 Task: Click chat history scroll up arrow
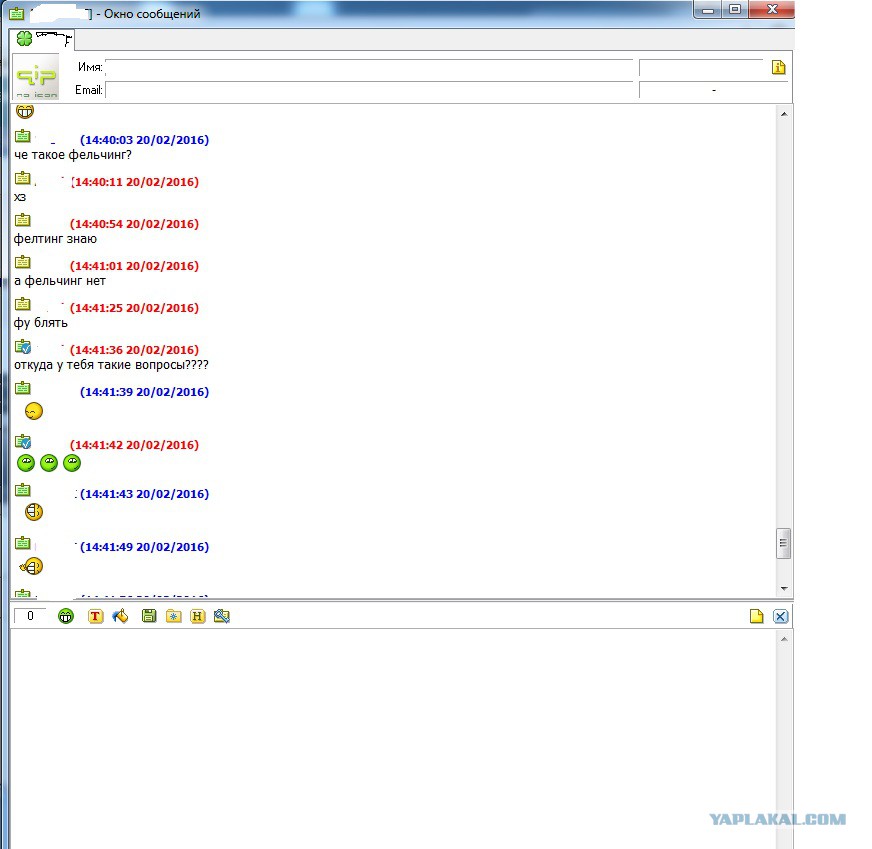pyautogui.click(x=784, y=114)
